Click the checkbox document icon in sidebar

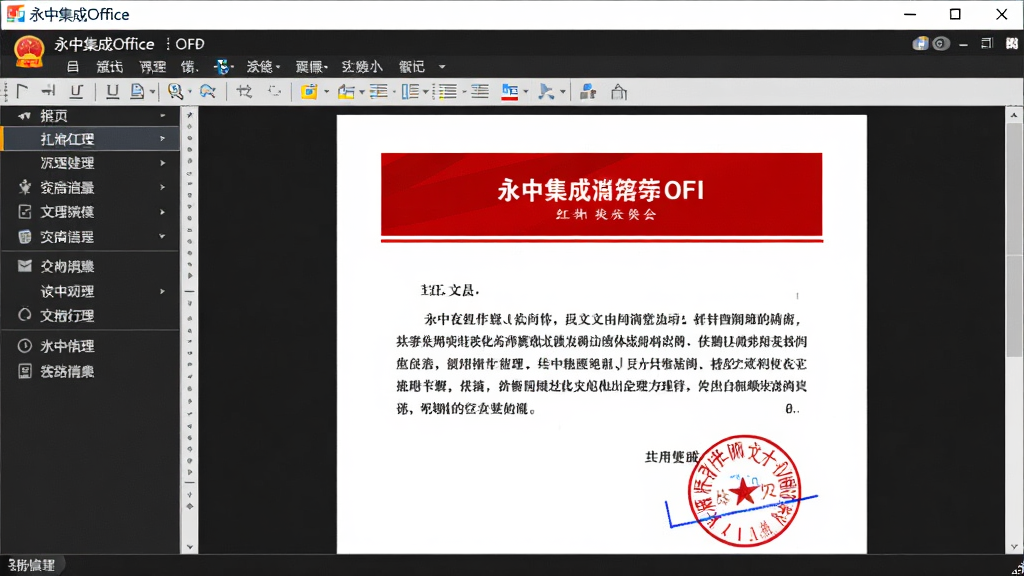pos(25,212)
